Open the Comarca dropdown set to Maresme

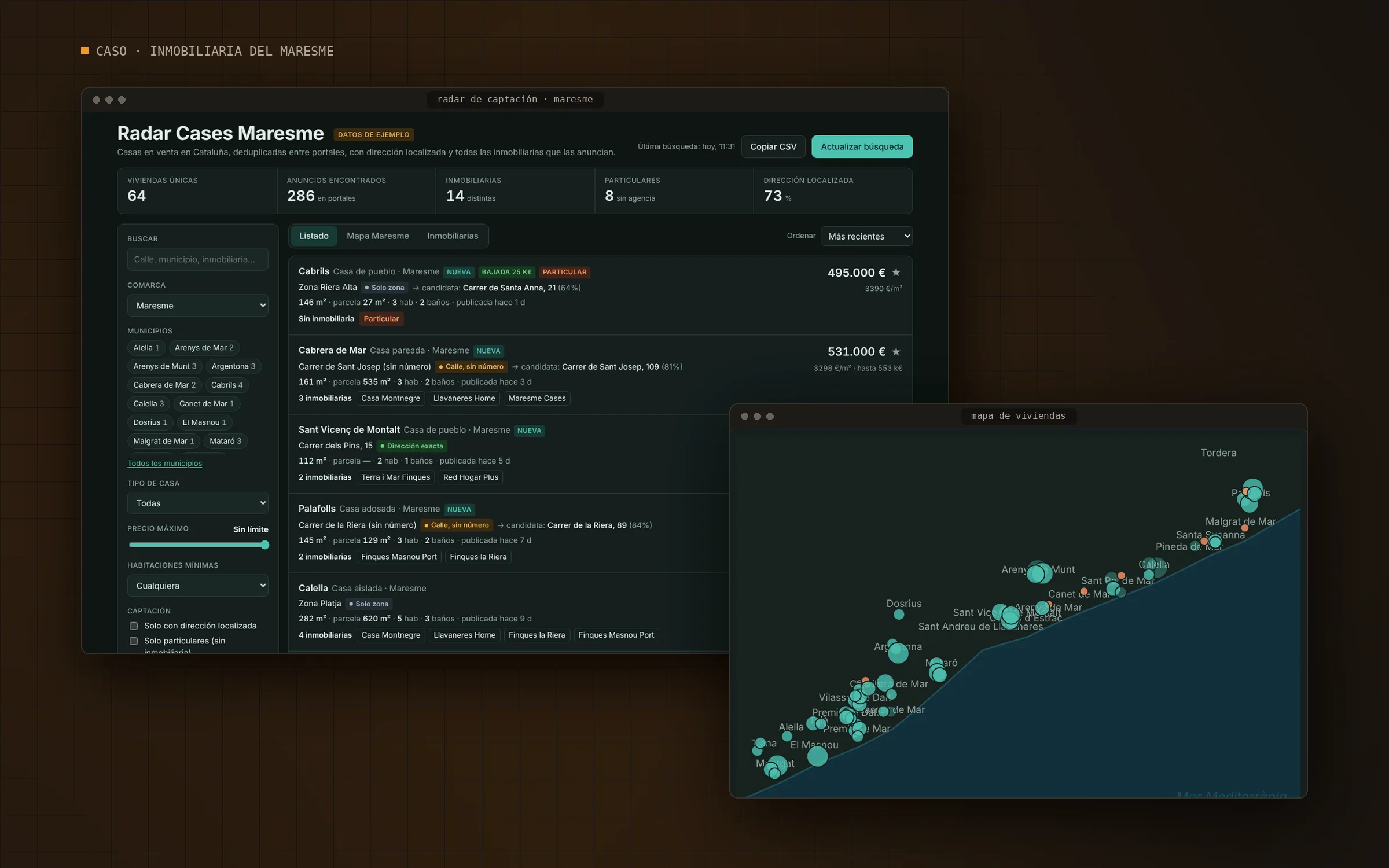[x=197, y=305]
